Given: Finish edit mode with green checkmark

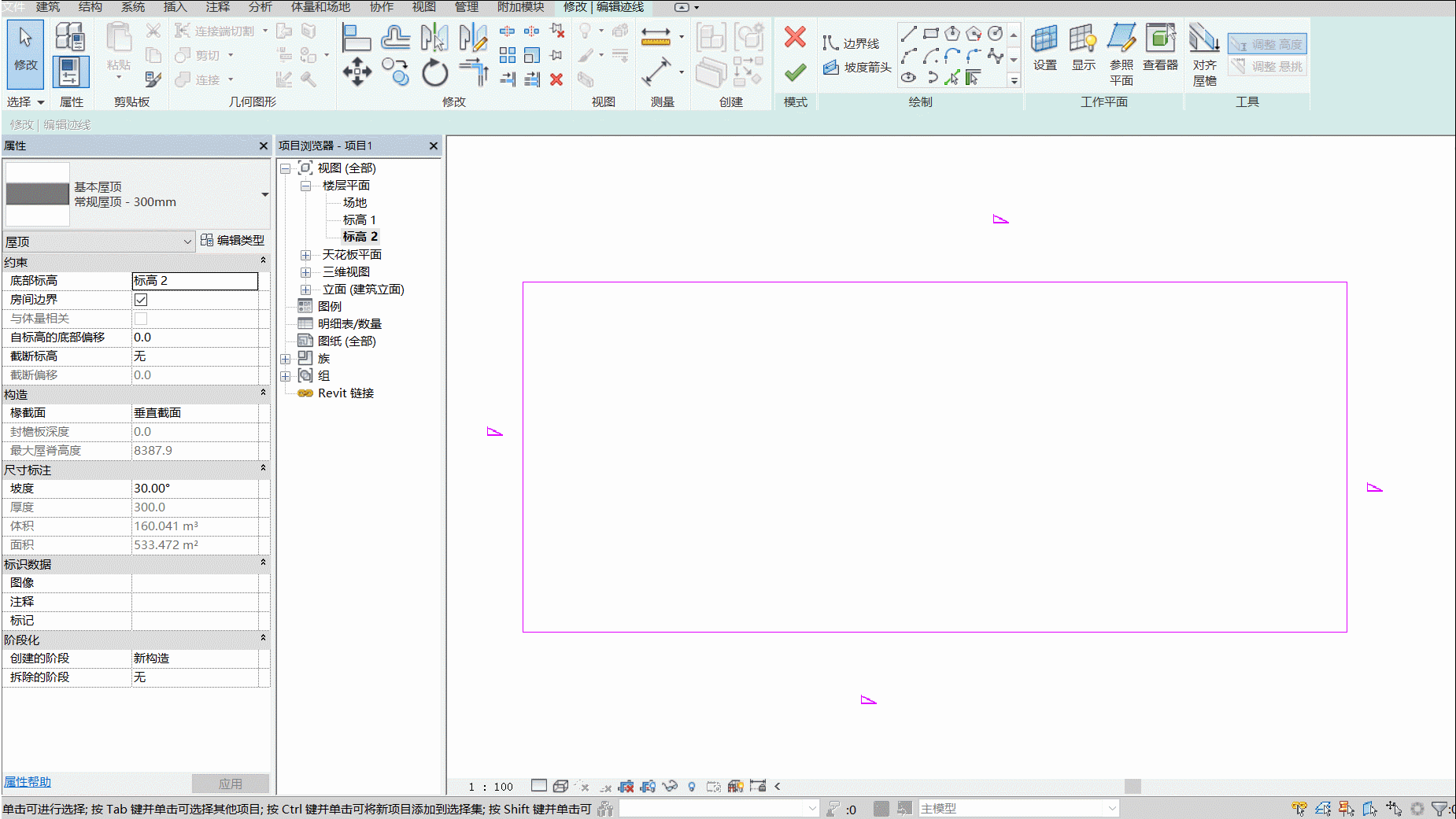Looking at the screenshot, I should click(795, 72).
